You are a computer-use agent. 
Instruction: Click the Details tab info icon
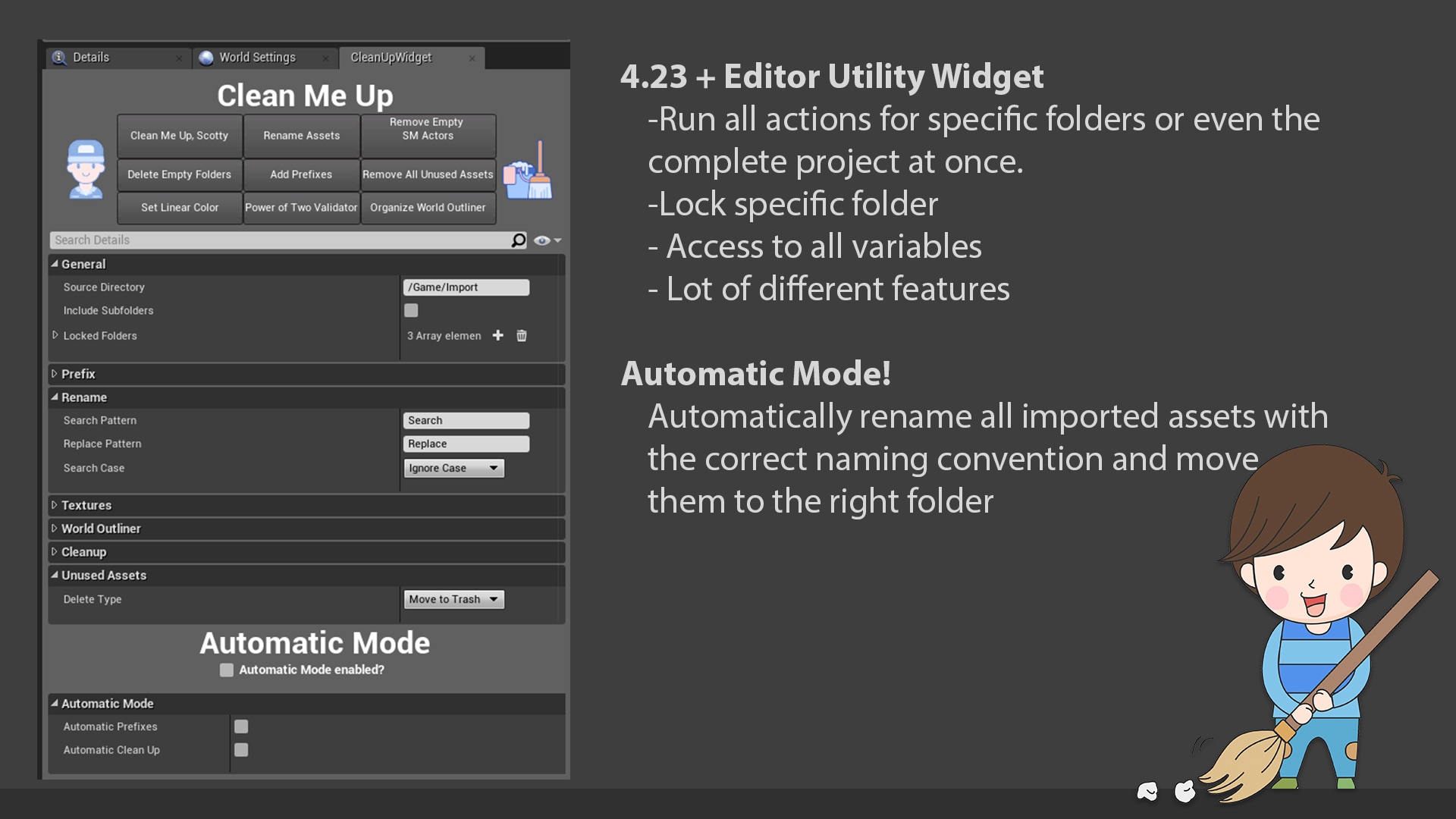pos(59,58)
